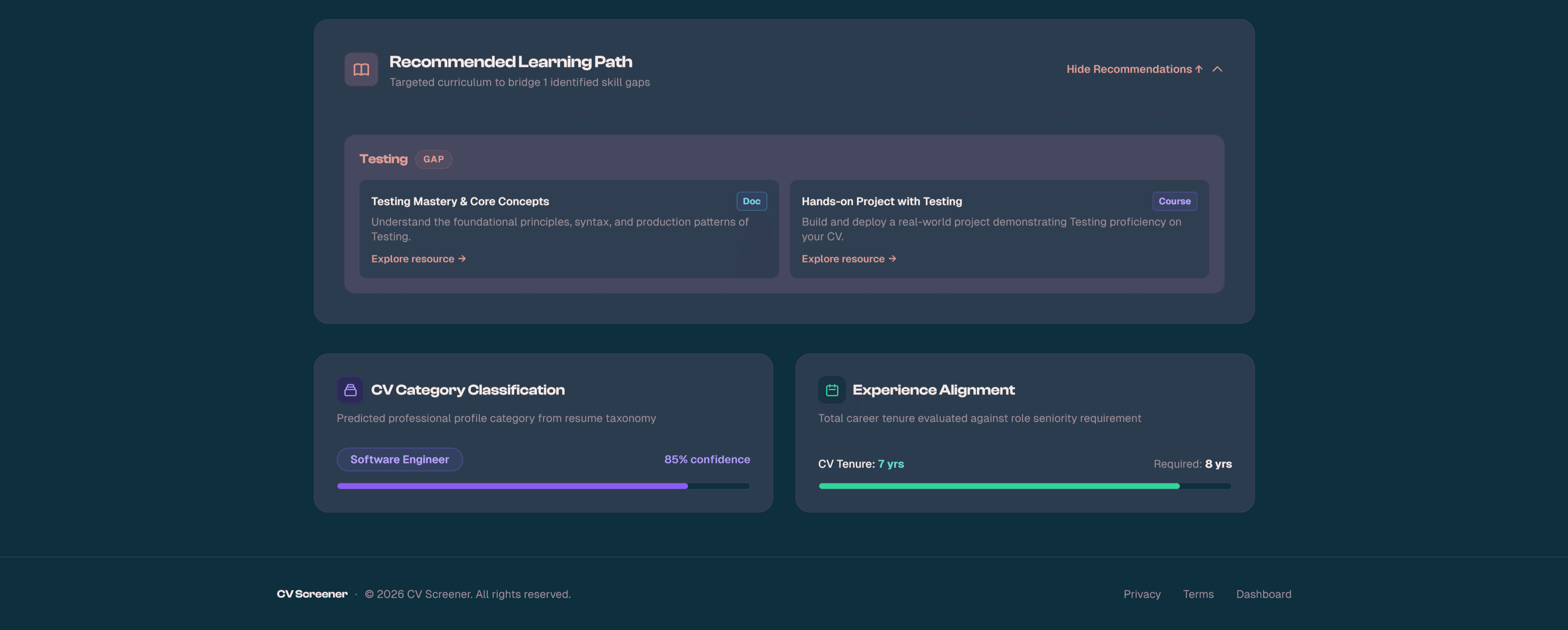The width and height of the screenshot is (1568, 630).
Task: Open the Privacy footer link
Action: pos(1142,594)
